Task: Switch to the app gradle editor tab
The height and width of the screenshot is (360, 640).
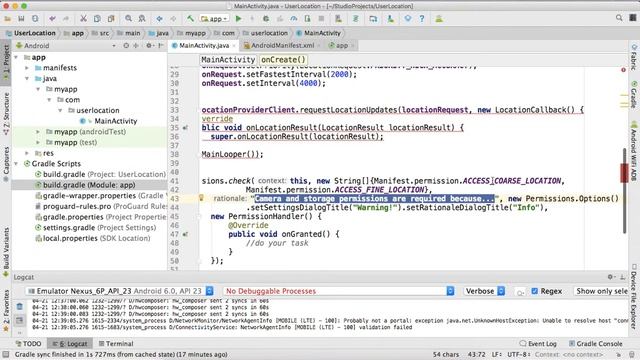Action: (x=341, y=45)
